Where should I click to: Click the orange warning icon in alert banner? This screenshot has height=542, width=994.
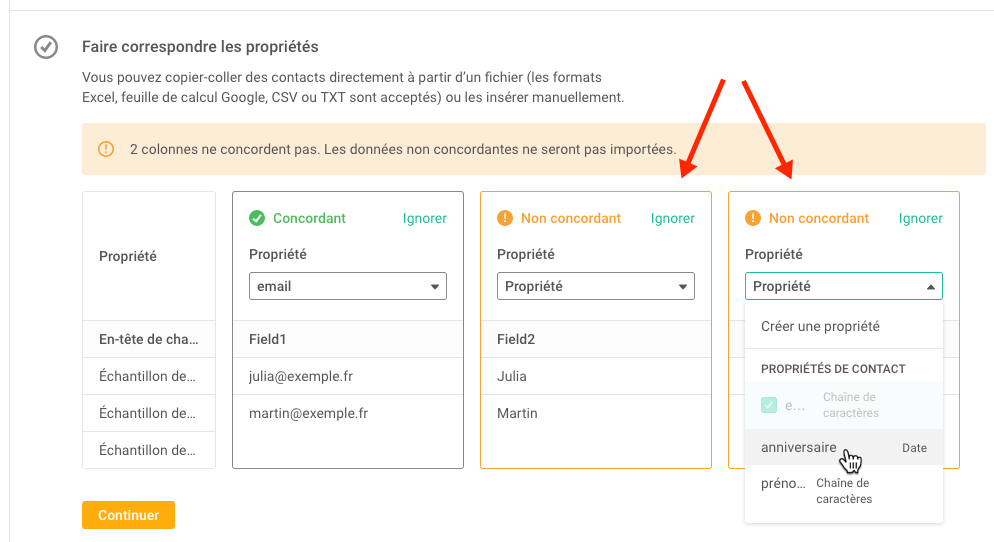[106, 149]
